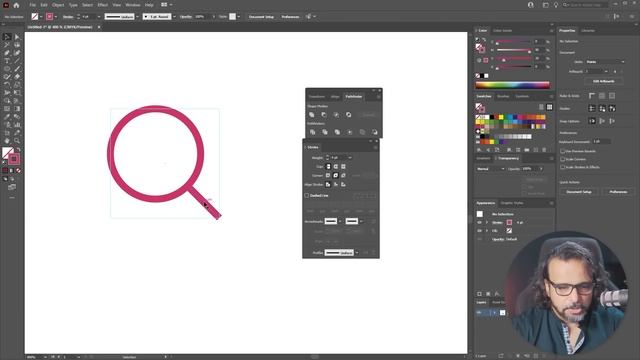Screen dimensions: 640x360
Task: Open the Window menu
Action: point(133,5)
